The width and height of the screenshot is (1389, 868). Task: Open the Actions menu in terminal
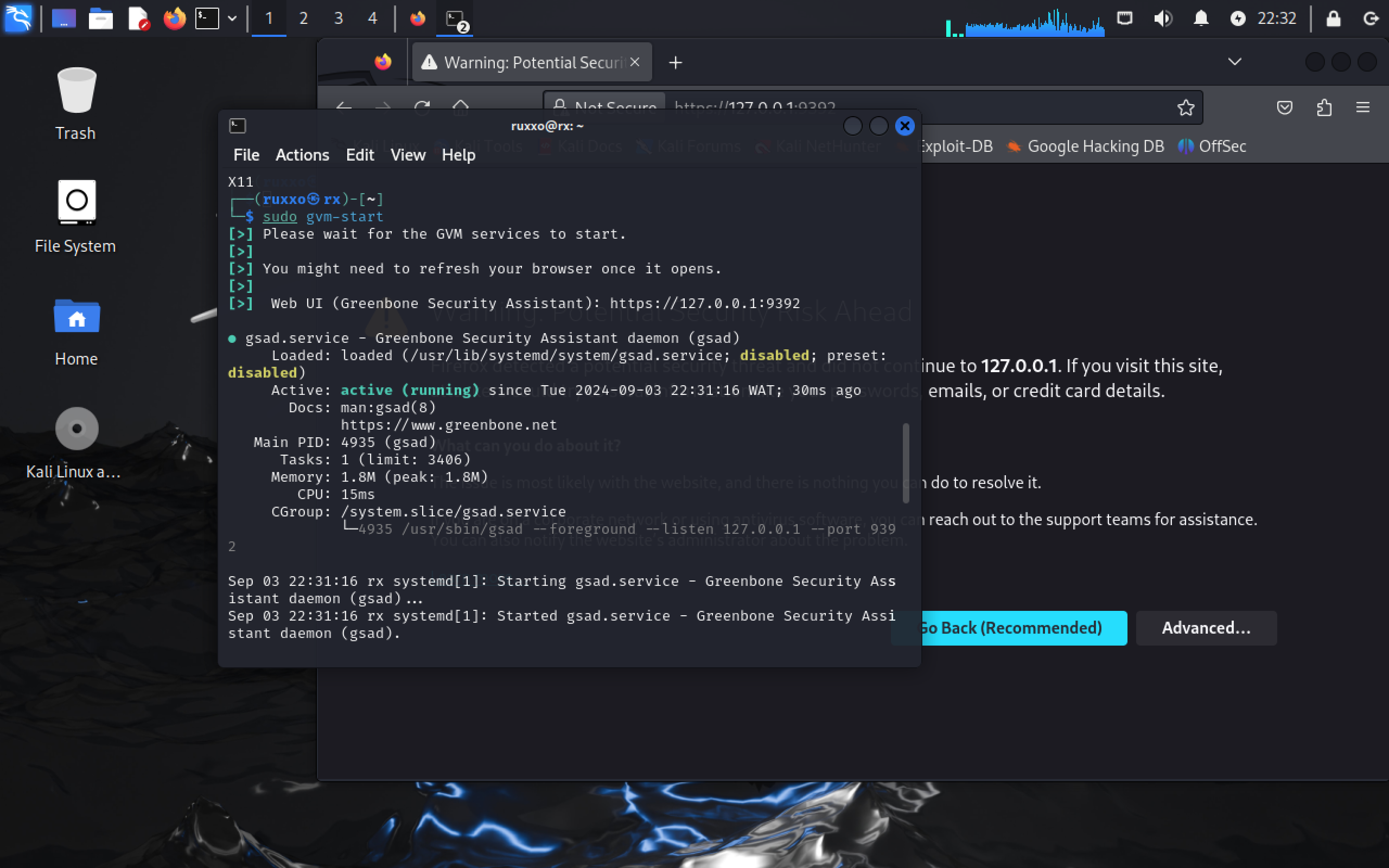[x=302, y=155]
